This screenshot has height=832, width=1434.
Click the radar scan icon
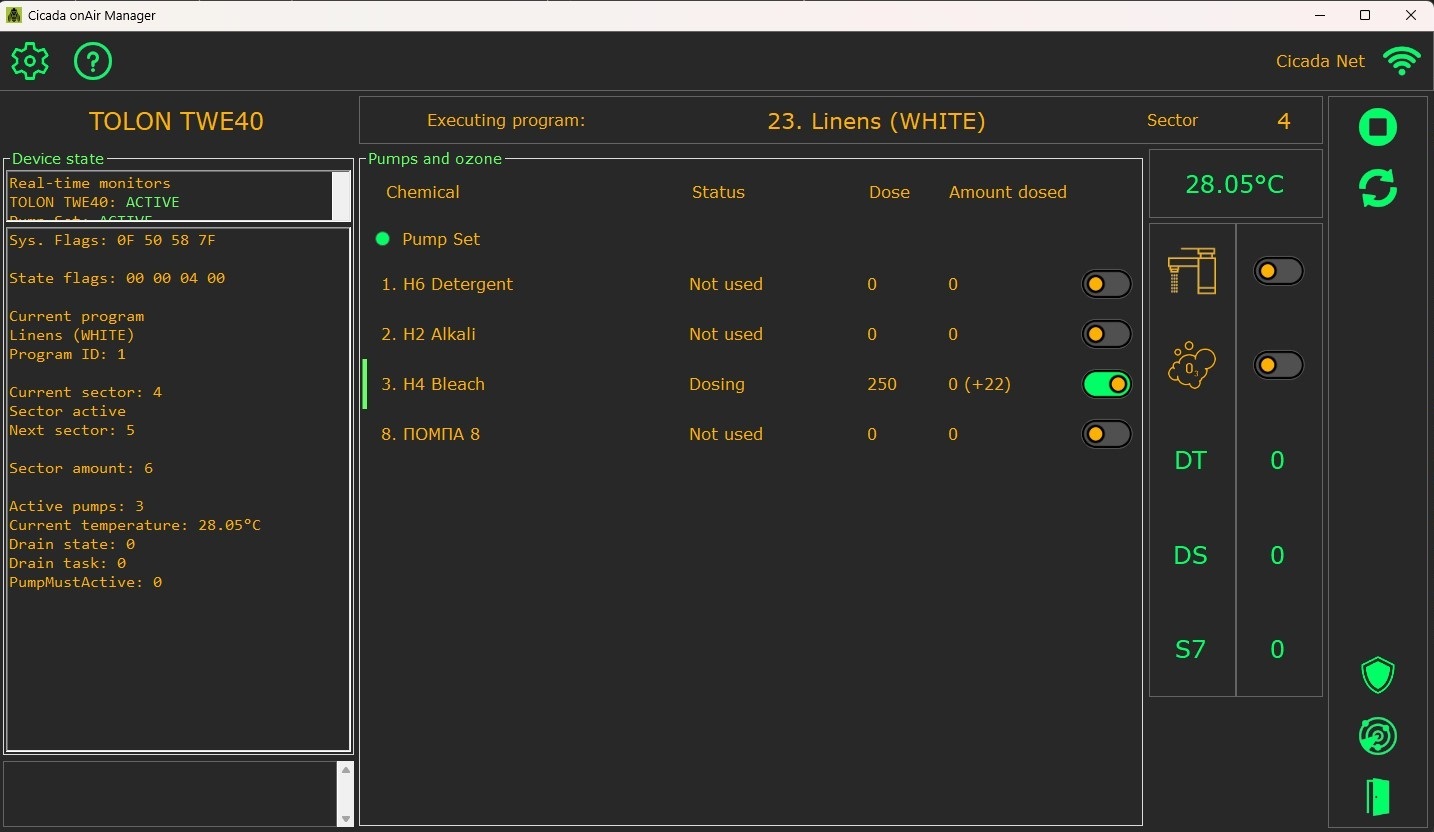pos(1378,737)
